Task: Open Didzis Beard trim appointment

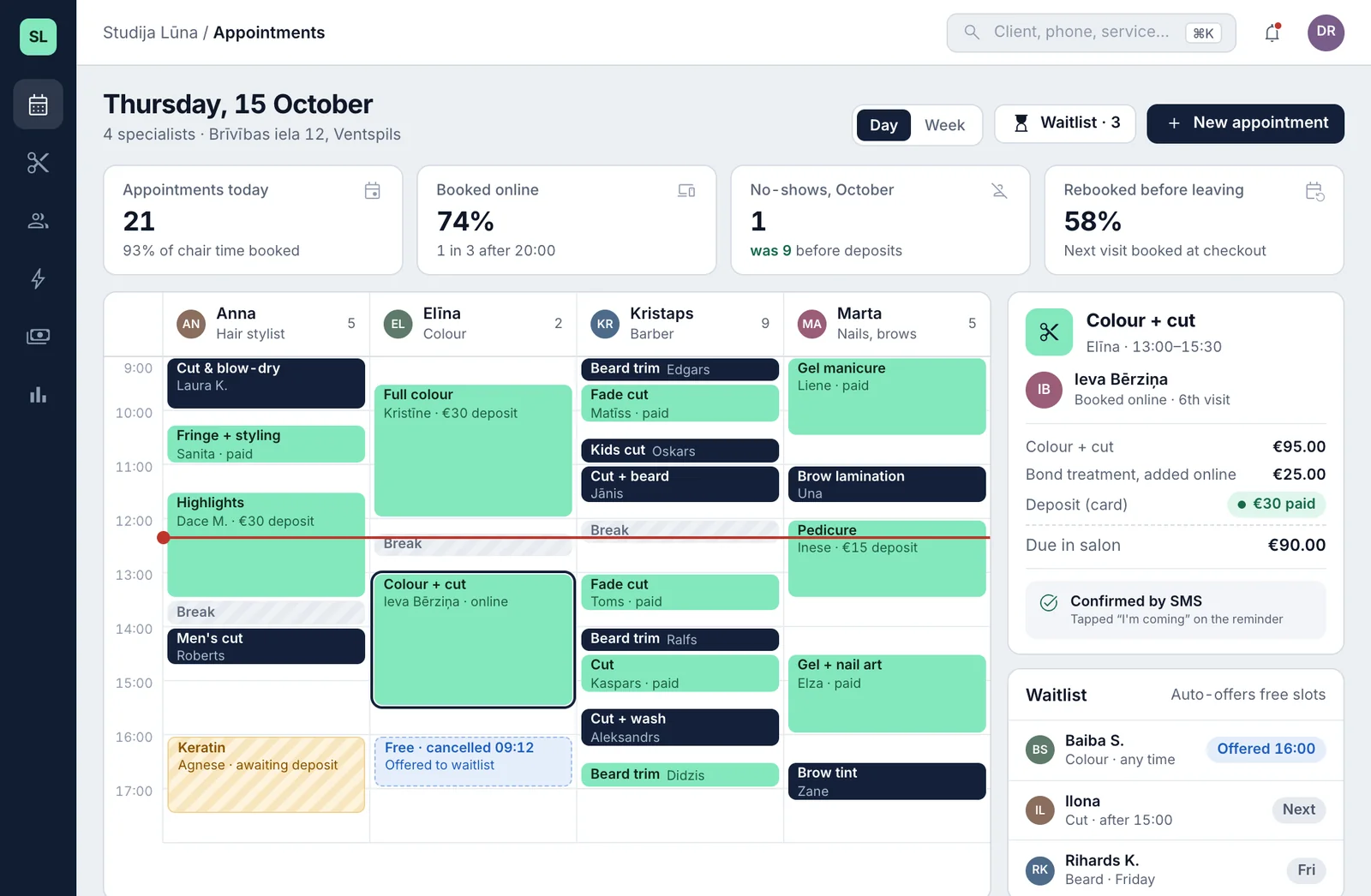Action: point(680,774)
